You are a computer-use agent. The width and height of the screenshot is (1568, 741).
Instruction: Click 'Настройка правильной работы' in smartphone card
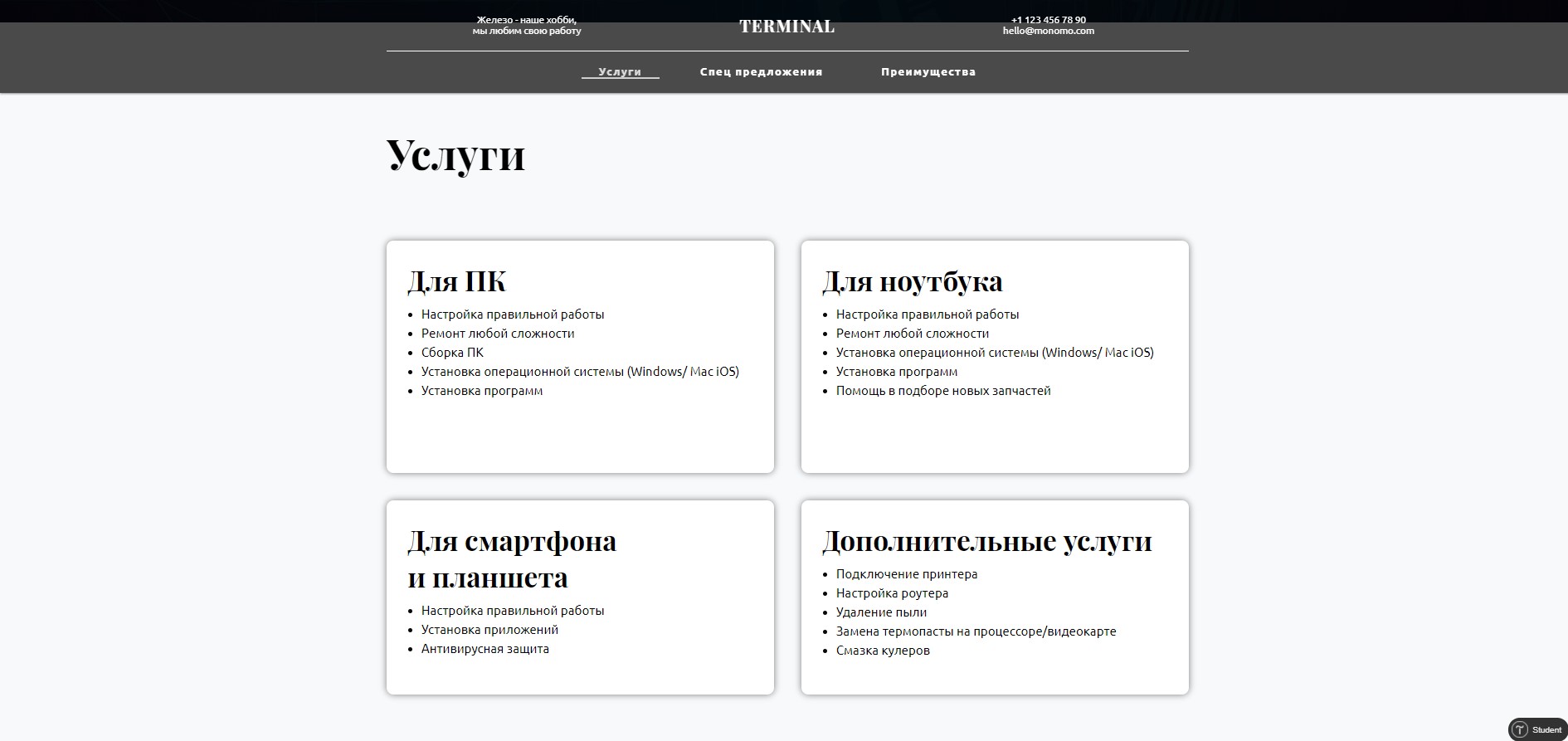click(513, 611)
